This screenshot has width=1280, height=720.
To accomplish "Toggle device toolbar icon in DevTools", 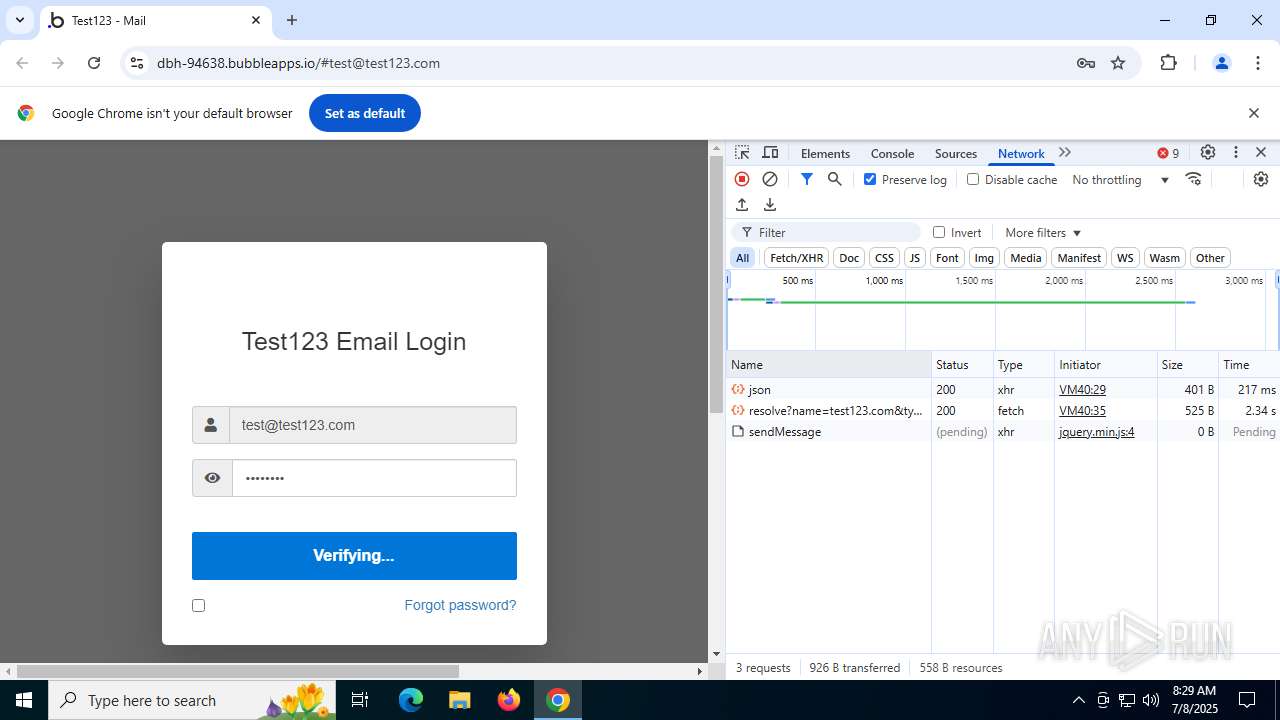I will [770, 153].
